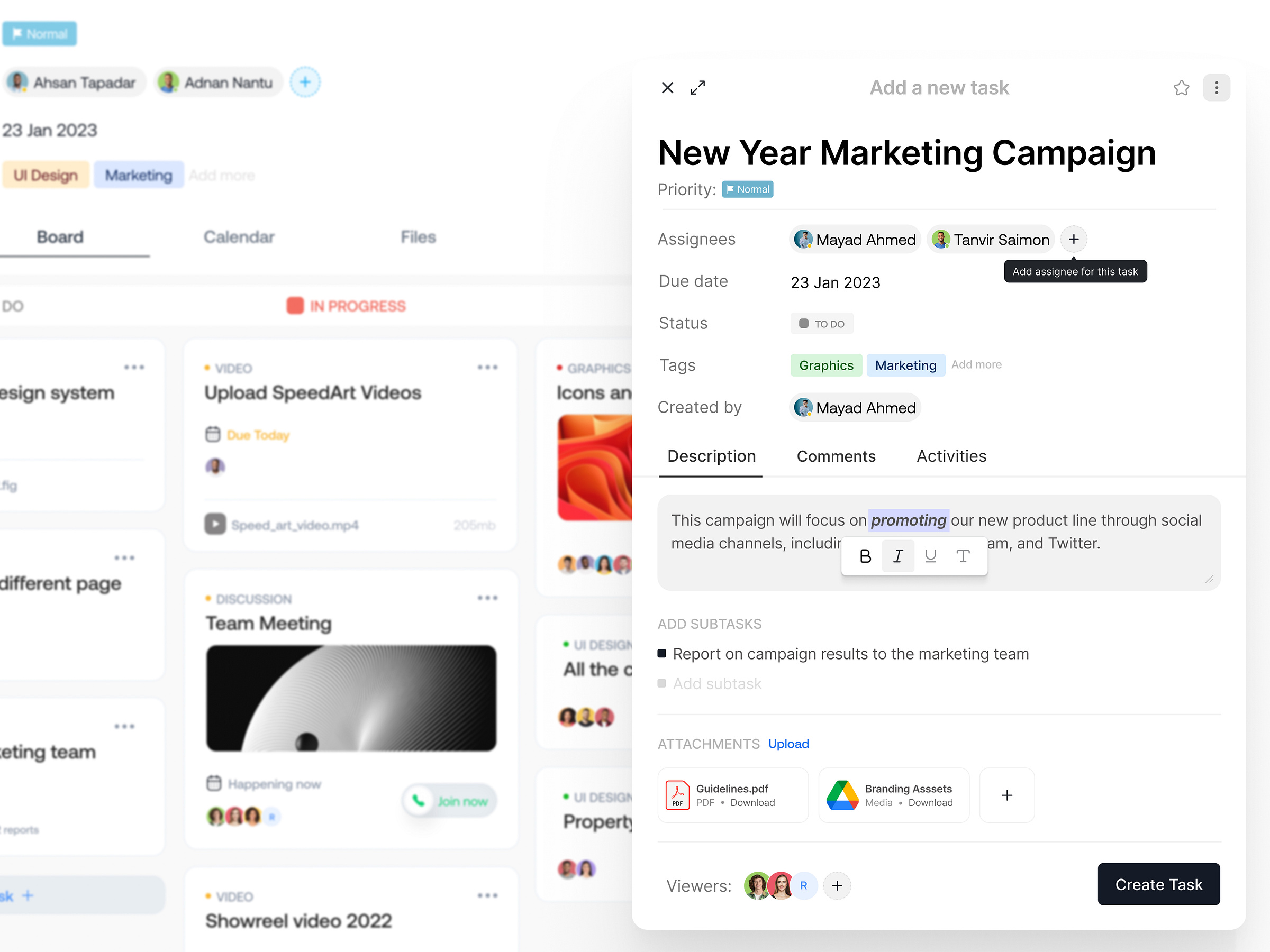Click the plus icon to add an assignee
1270x952 pixels.
[1073, 239]
